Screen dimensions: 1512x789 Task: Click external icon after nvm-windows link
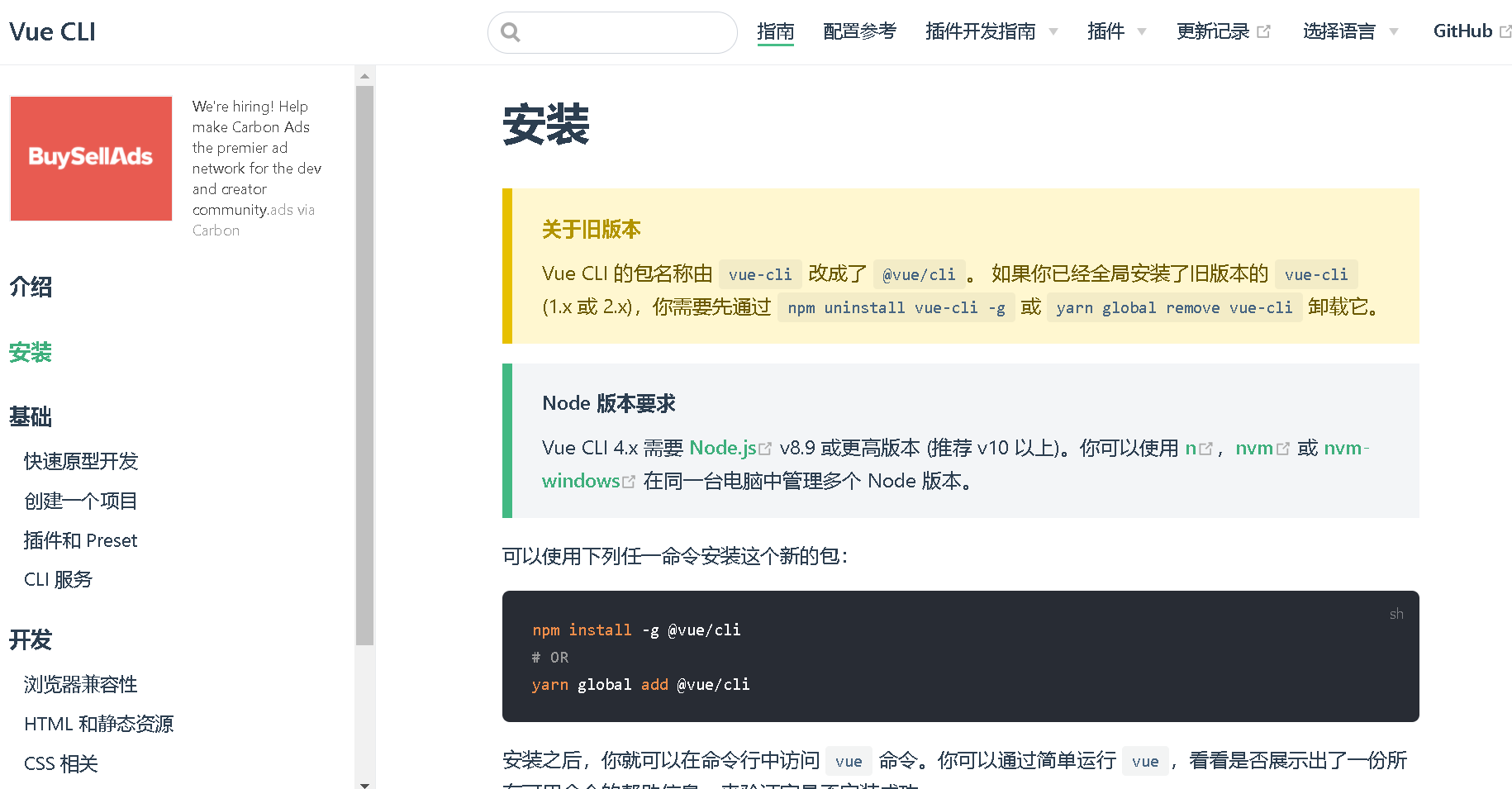[x=629, y=482]
